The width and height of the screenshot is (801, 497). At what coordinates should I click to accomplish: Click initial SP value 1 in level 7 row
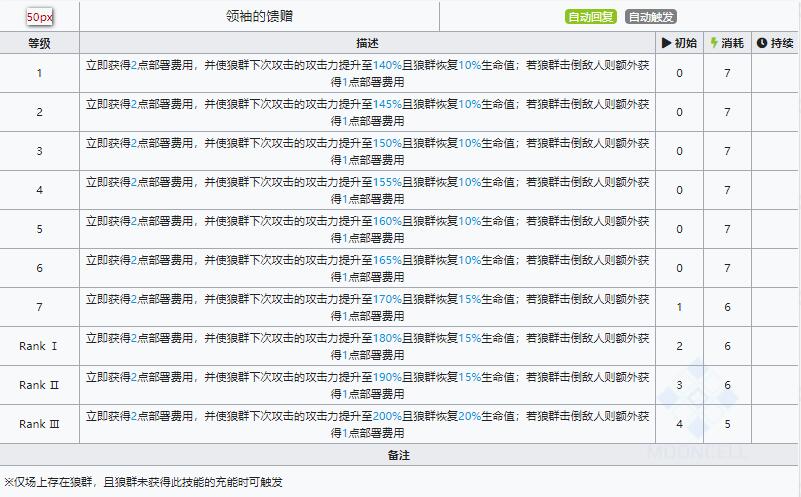click(x=679, y=307)
